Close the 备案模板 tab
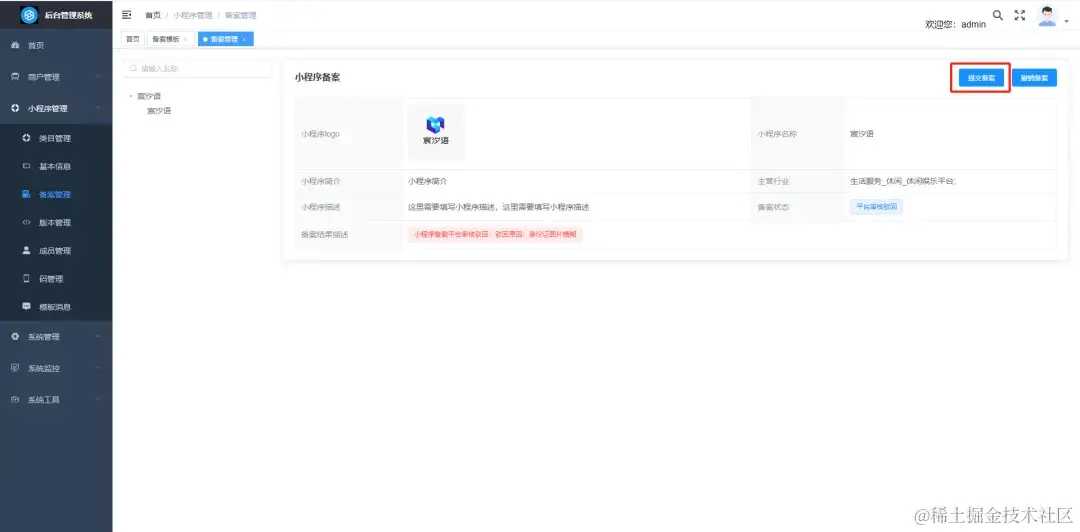The height and width of the screenshot is (532, 1080). 185,39
